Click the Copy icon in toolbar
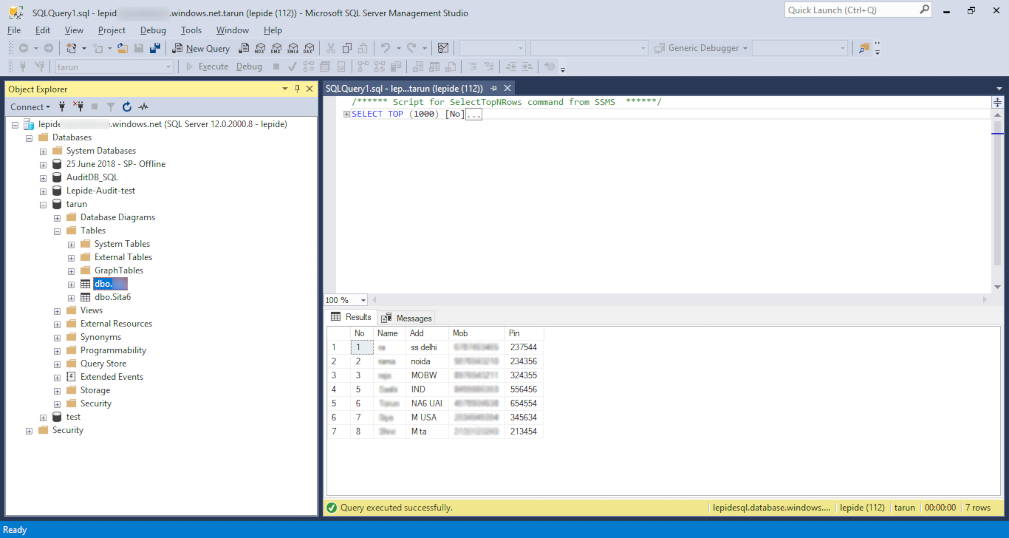1009x538 pixels. [x=347, y=48]
